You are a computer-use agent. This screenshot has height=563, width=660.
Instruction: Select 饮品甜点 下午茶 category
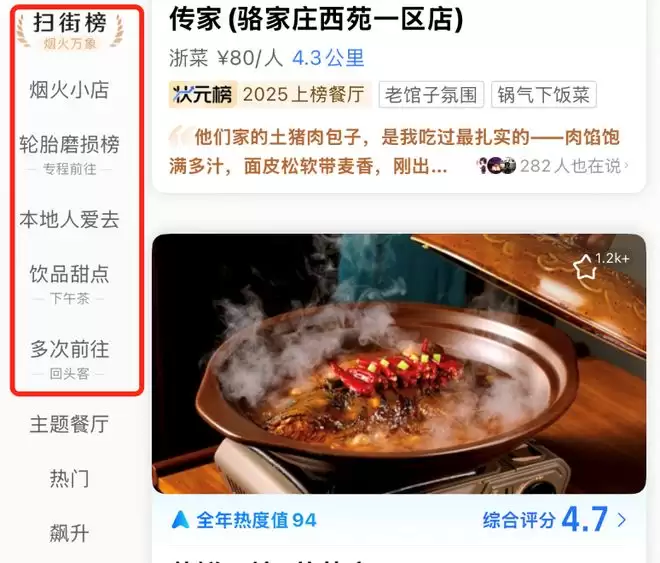coord(69,284)
